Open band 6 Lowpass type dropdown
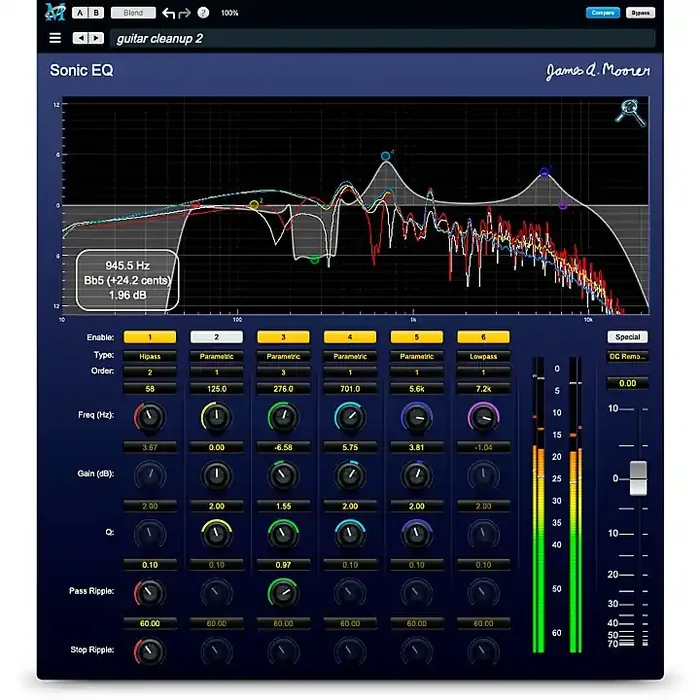 483,356
